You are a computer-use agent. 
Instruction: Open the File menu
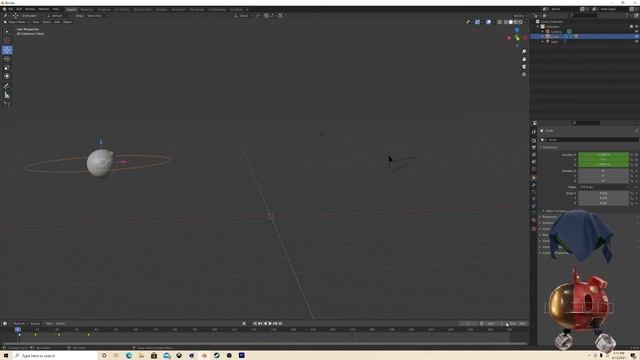[11, 9]
